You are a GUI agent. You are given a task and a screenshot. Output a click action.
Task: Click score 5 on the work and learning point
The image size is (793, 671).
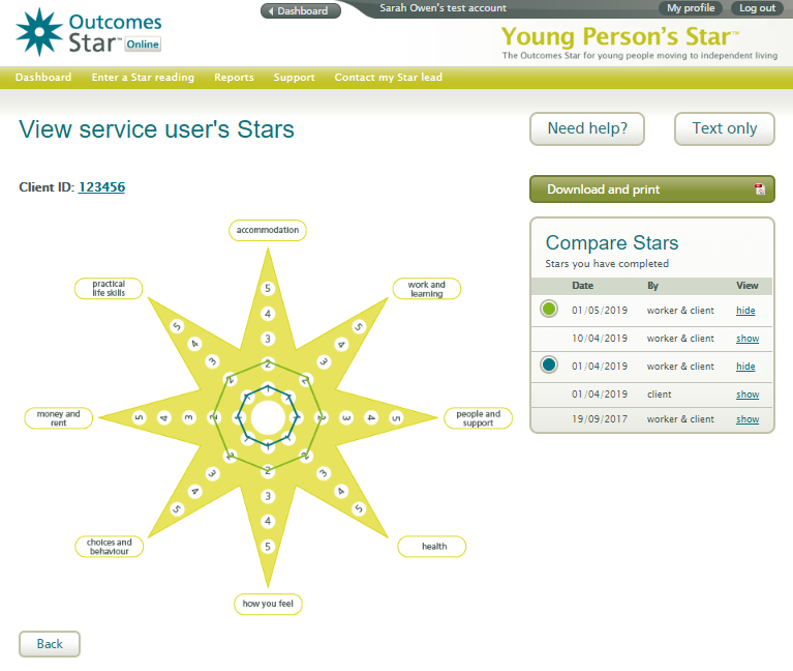359,327
